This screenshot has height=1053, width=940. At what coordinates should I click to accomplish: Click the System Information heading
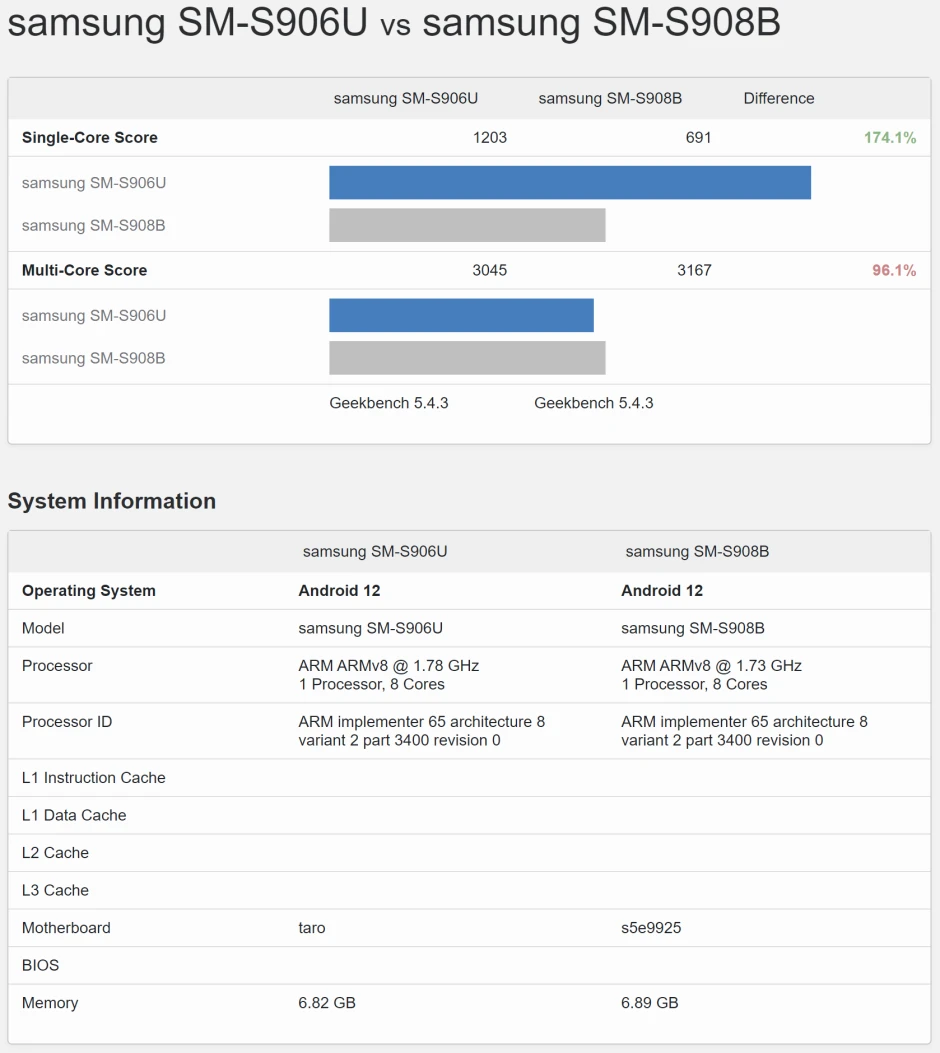pos(112,501)
